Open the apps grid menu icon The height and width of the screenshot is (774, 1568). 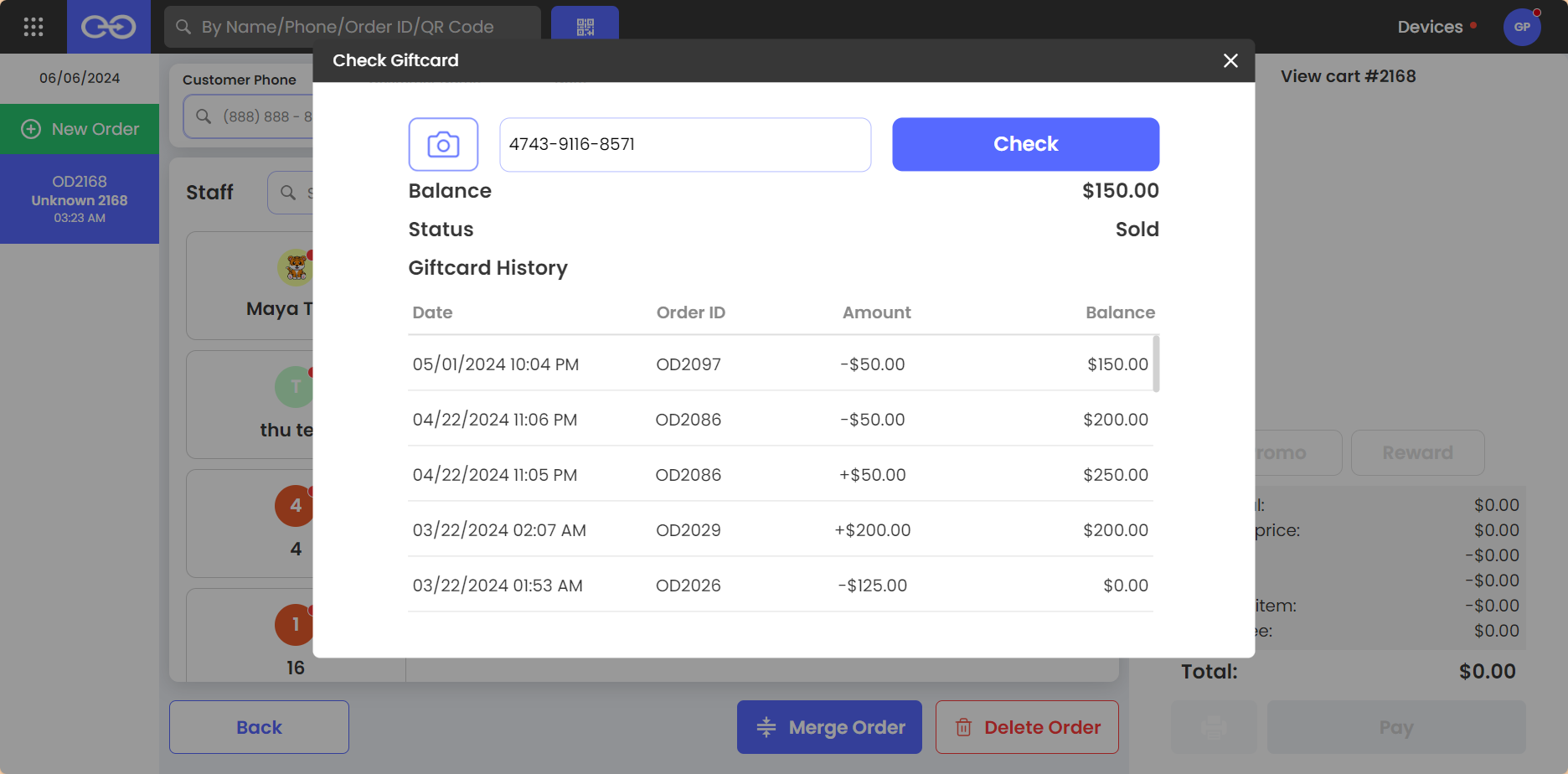coord(34,27)
